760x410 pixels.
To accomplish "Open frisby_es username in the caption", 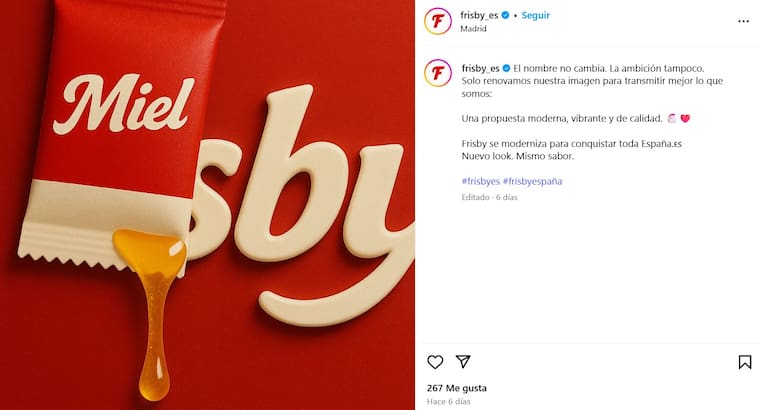I will coord(480,68).
